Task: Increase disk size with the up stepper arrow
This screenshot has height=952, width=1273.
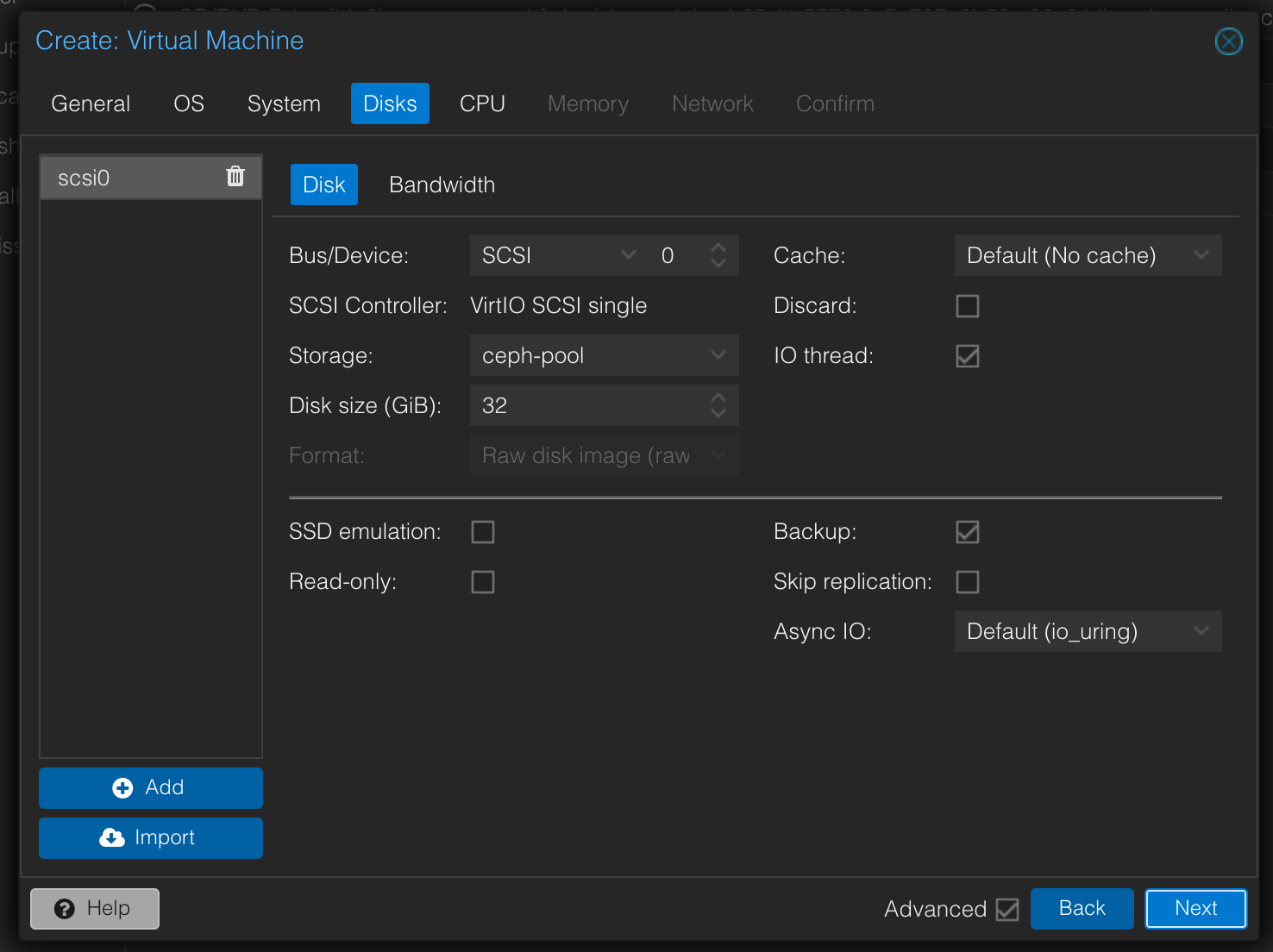Action: [x=718, y=398]
